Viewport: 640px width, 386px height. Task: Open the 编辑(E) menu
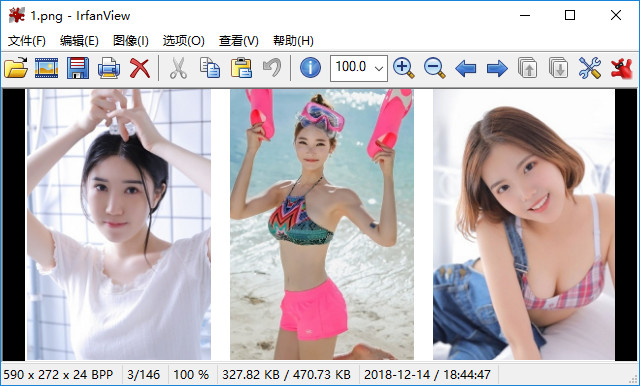79,41
